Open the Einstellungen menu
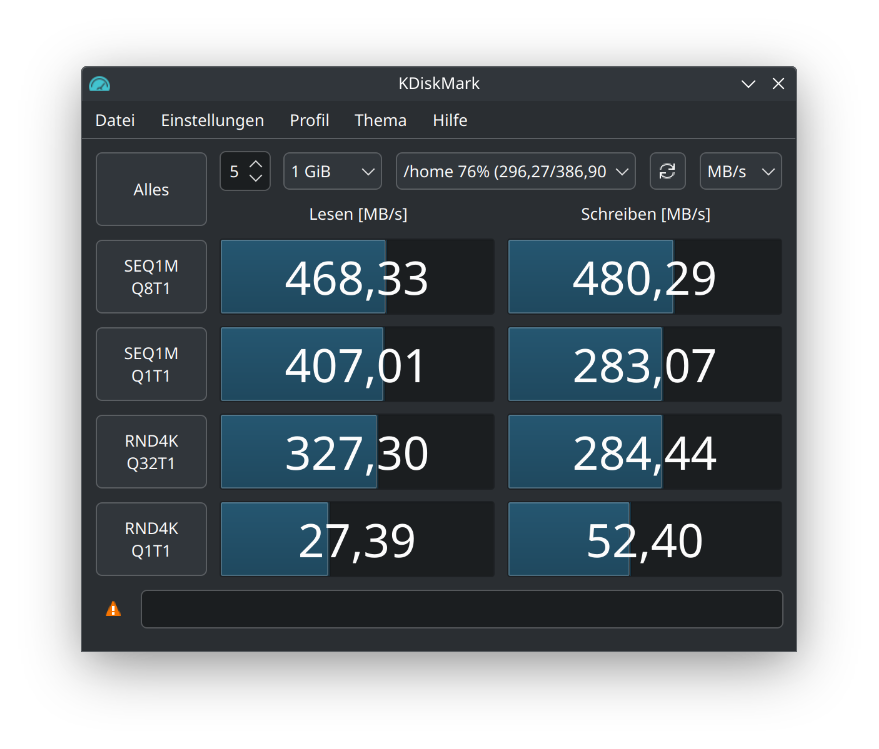The height and width of the screenshot is (749, 879). click(x=212, y=120)
